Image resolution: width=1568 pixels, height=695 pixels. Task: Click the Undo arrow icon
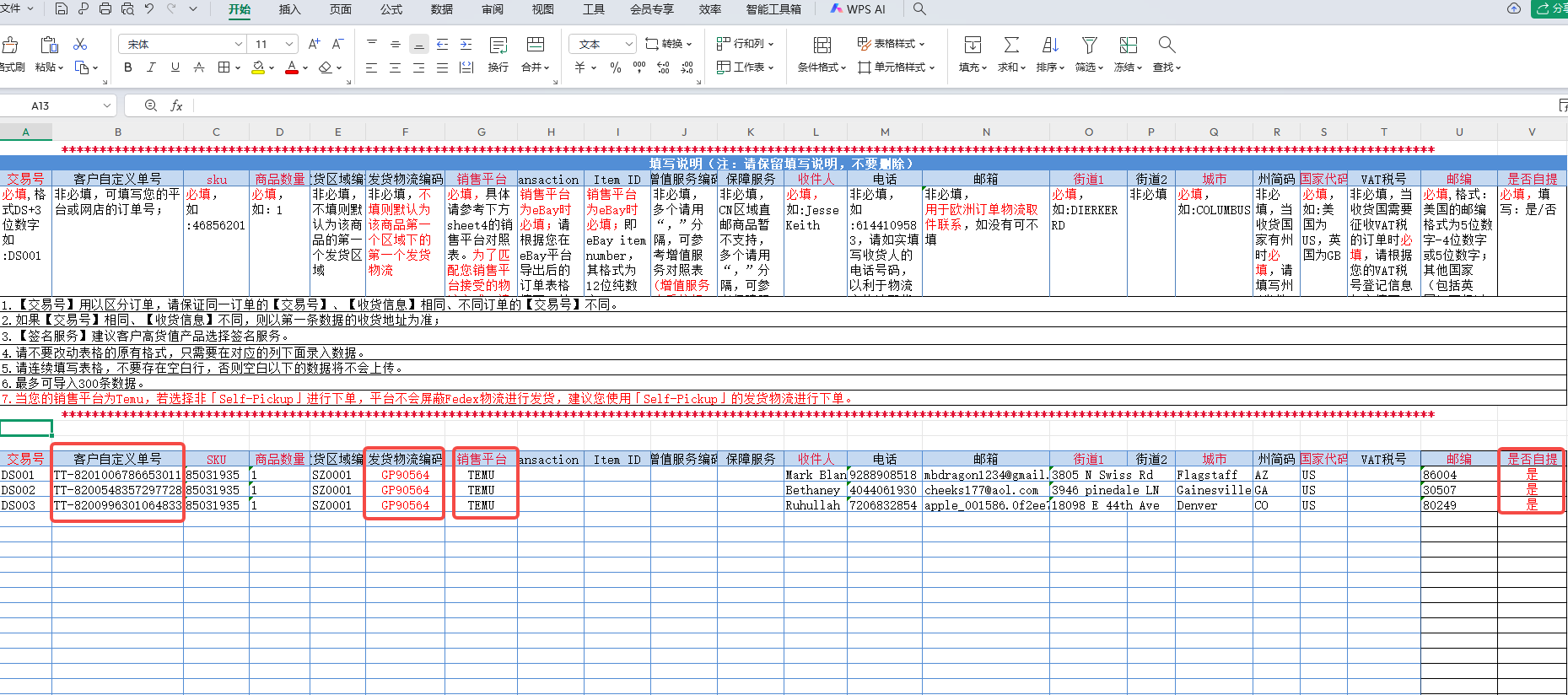[x=149, y=9]
